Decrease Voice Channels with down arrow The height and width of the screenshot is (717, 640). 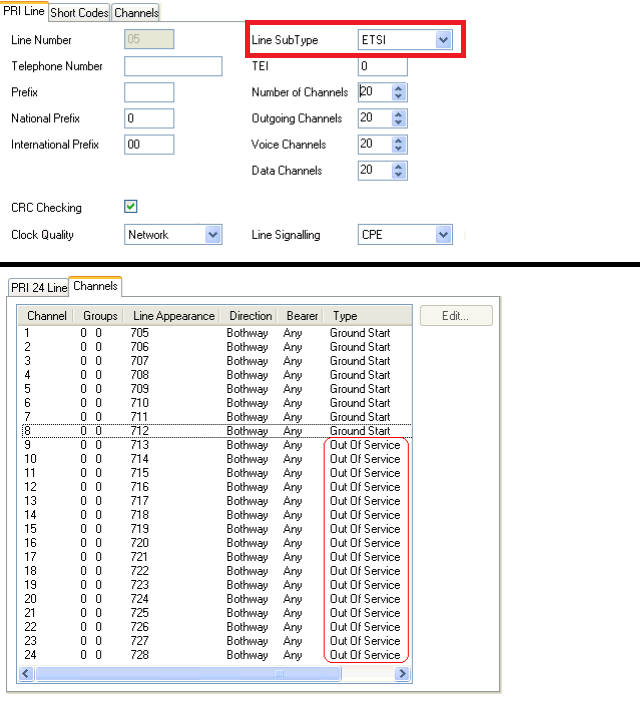[x=399, y=148]
